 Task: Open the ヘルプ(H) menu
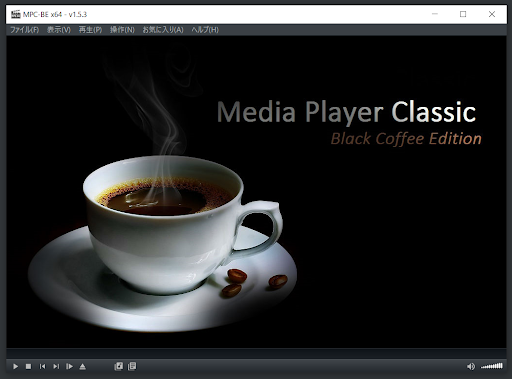click(205, 30)
